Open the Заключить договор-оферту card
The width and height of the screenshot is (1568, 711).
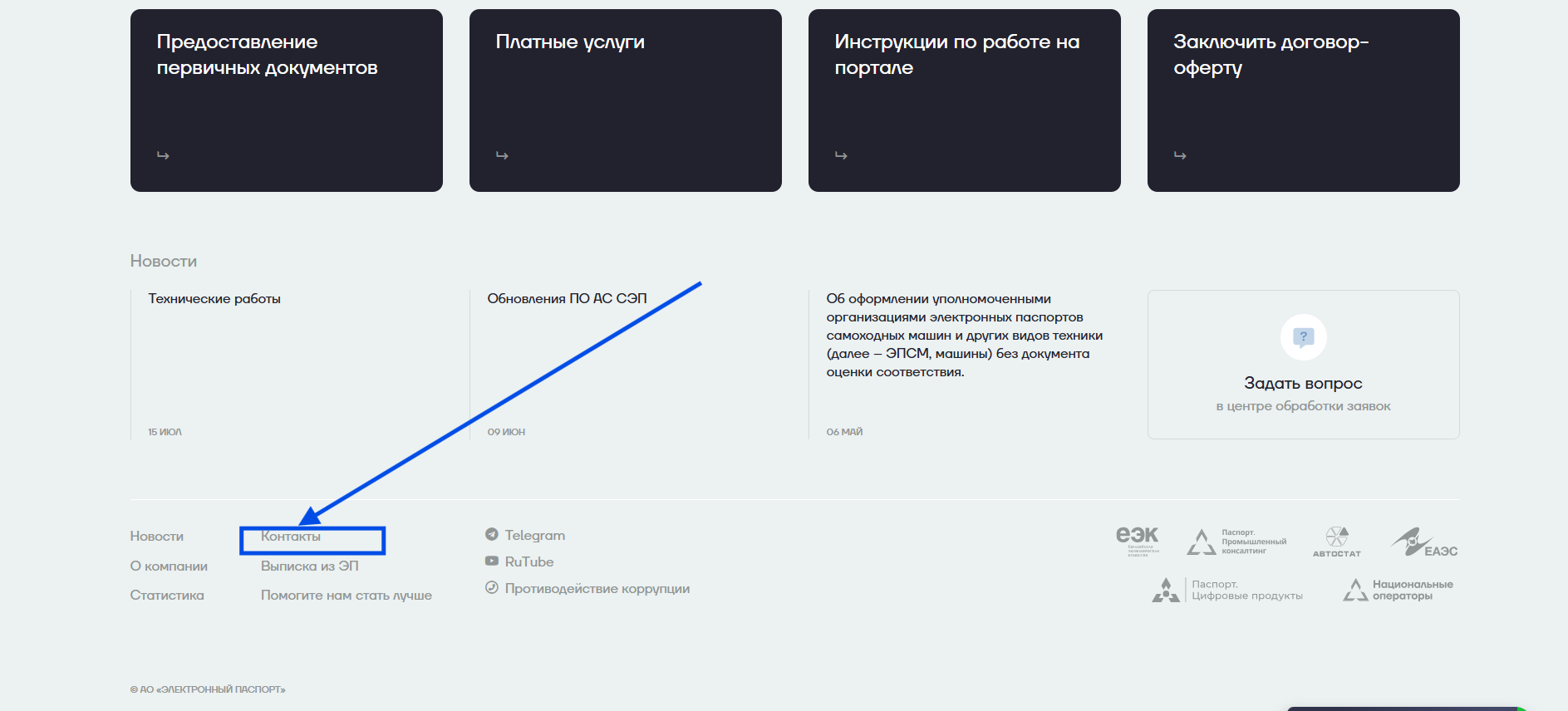click(x=1303, y=101)
